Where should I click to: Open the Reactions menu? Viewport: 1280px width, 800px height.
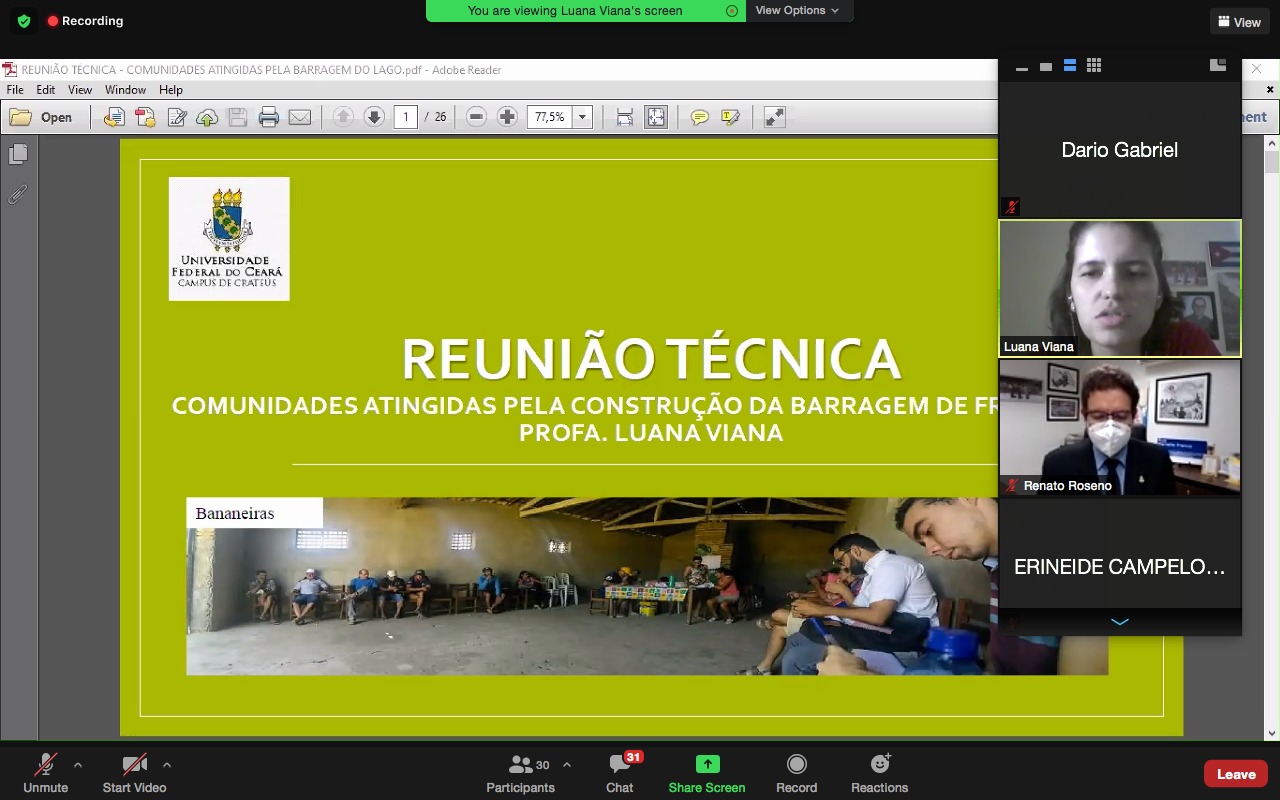click(x=879, y=773)
